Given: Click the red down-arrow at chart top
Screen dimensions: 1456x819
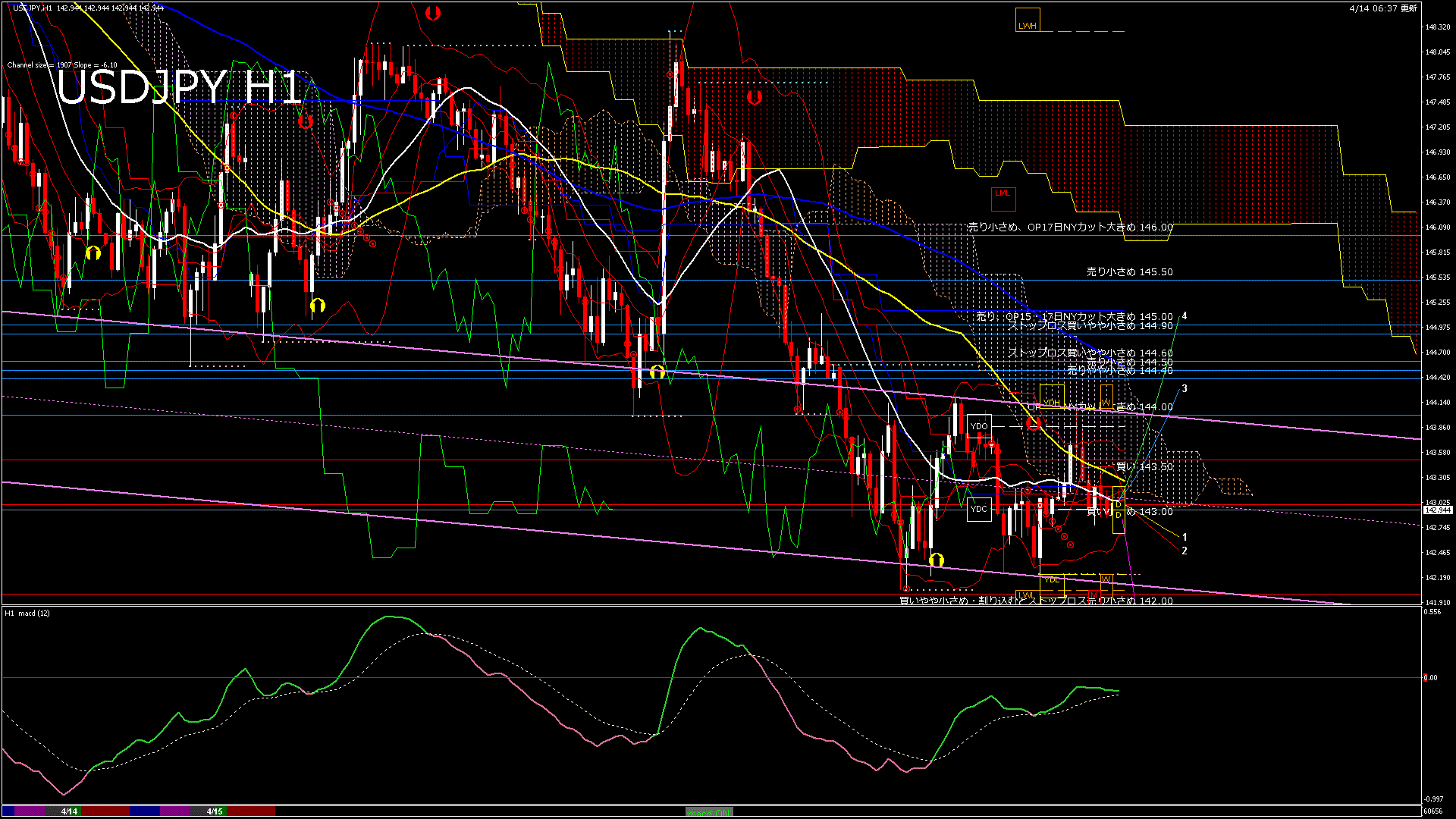Looking at the screenshot, I should [433, 13].
